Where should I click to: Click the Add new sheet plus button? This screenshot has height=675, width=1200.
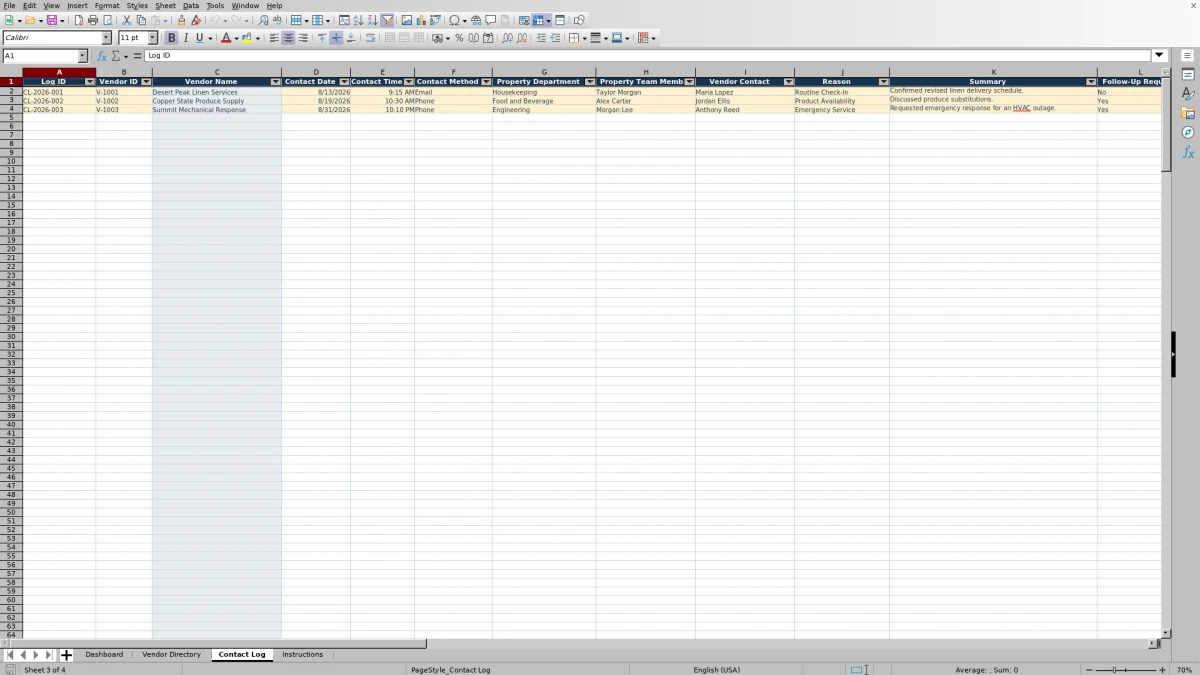pos(66,655)
